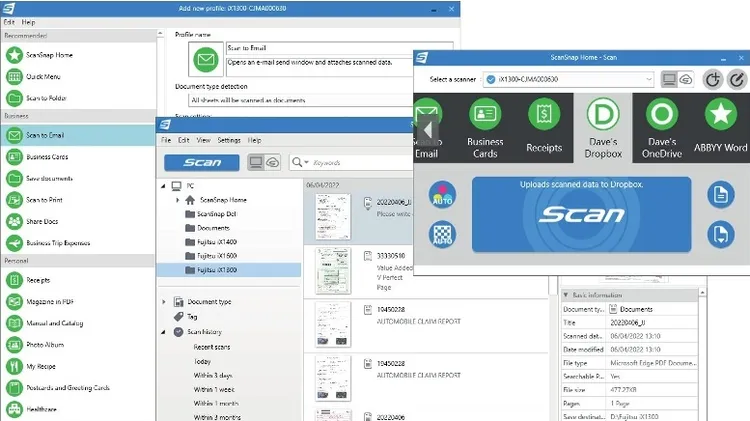This screenshot has height=421, width=750.
Task: Show scans from Today in history
Action: click(x=202, y=362)
